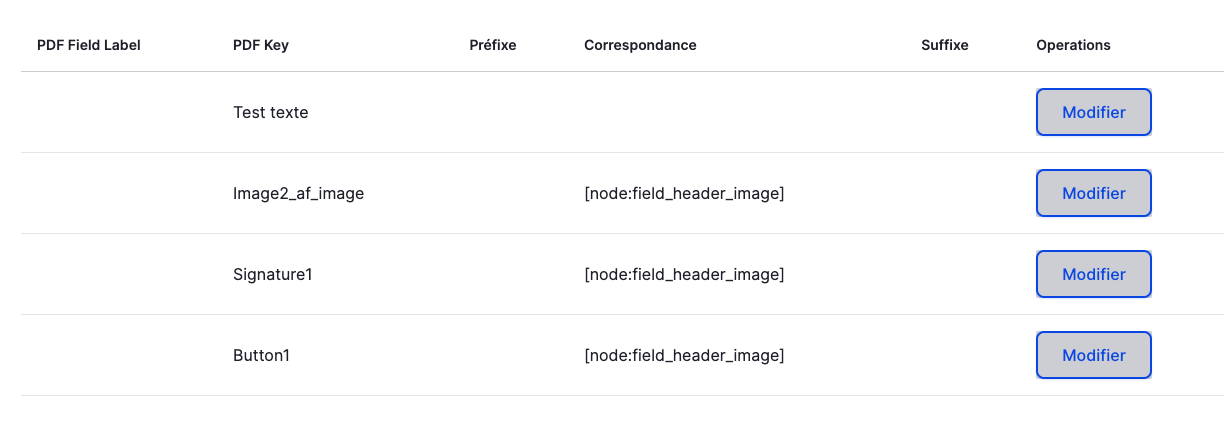Click the Préfixe column header
Viewport: 1224px width, 439px height.
click(493, 45)
